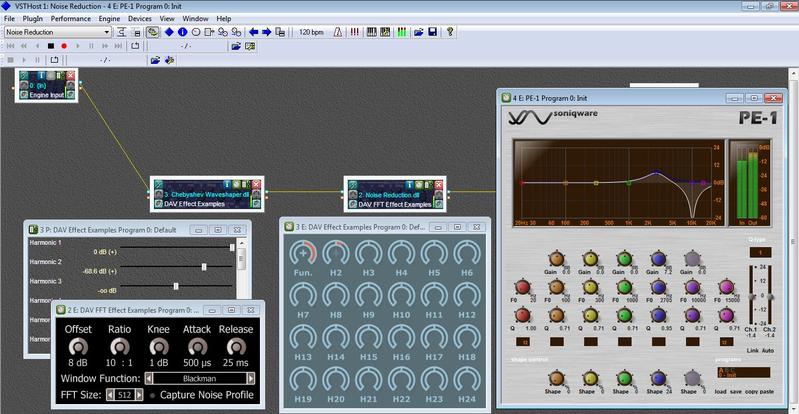Click the paste program button
Screen dimensions: 799x414
[767, 392]
